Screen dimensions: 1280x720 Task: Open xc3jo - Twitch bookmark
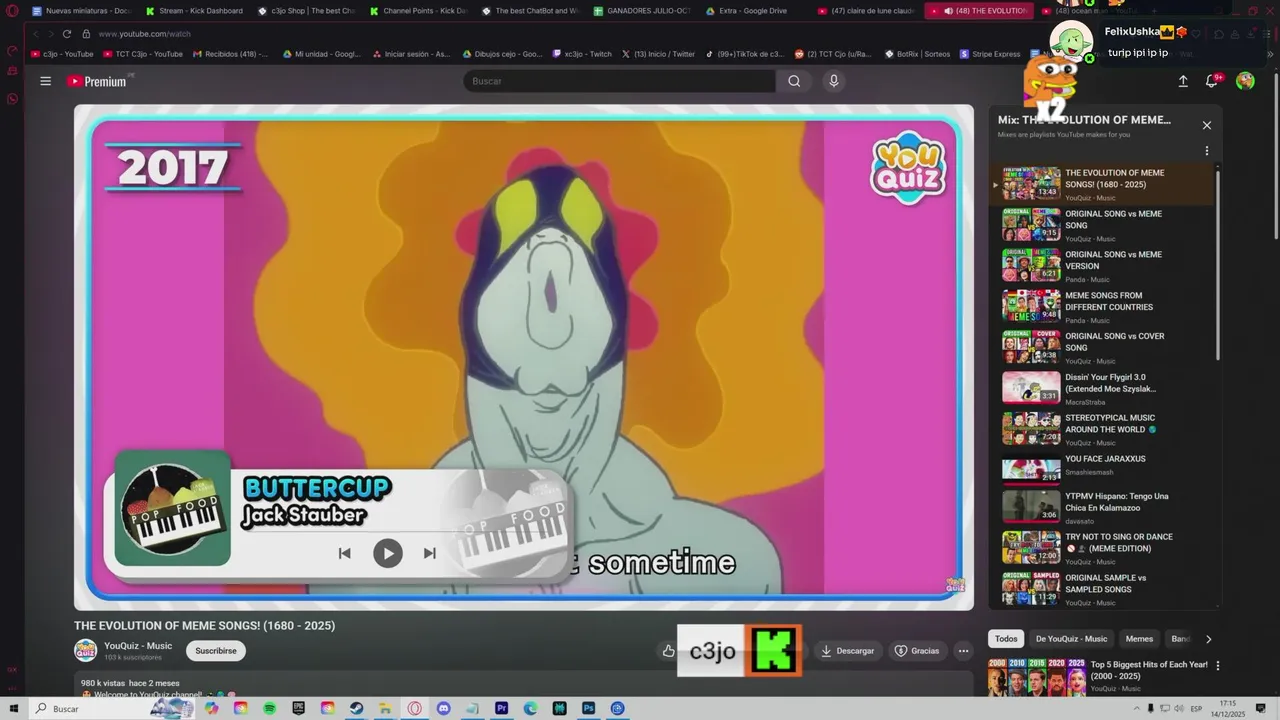click(581, 54)
